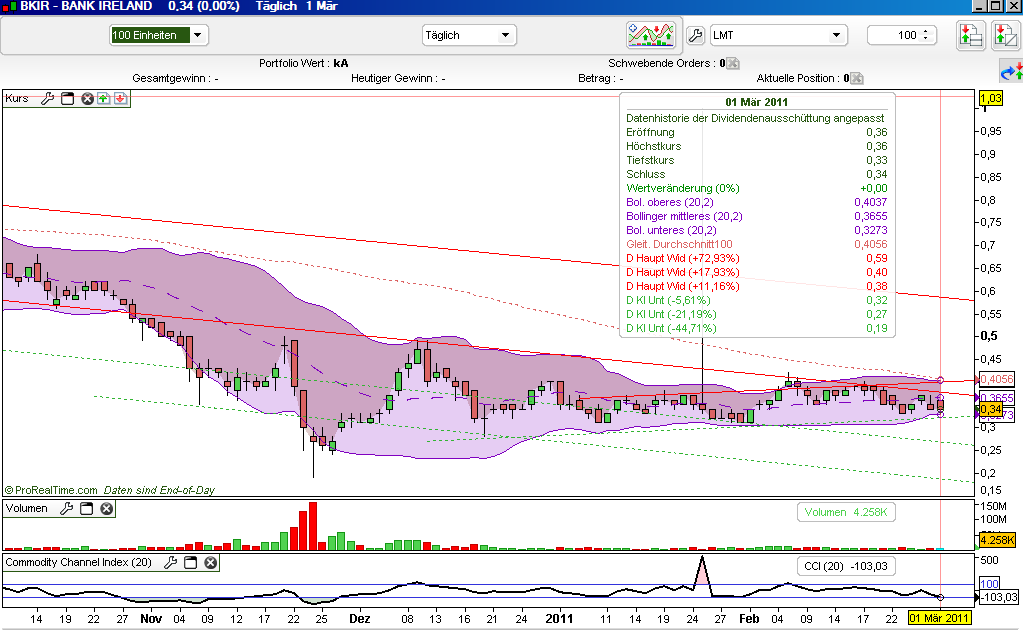Maximize the Commodity Channel Index panel
Viewport: 1023px width, 630px height.
191,562
